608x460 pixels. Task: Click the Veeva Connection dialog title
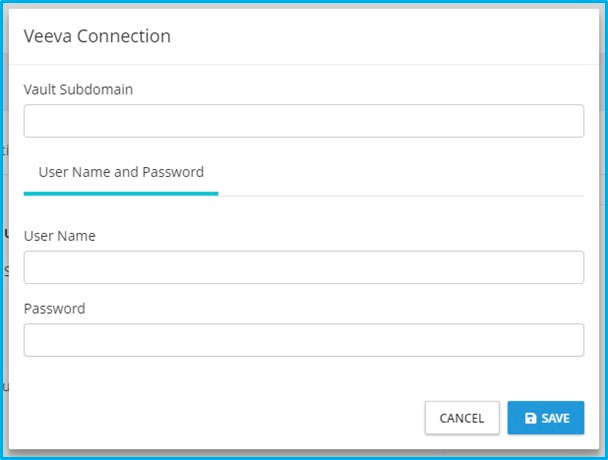pyautogui.click(x=97, y=36)
